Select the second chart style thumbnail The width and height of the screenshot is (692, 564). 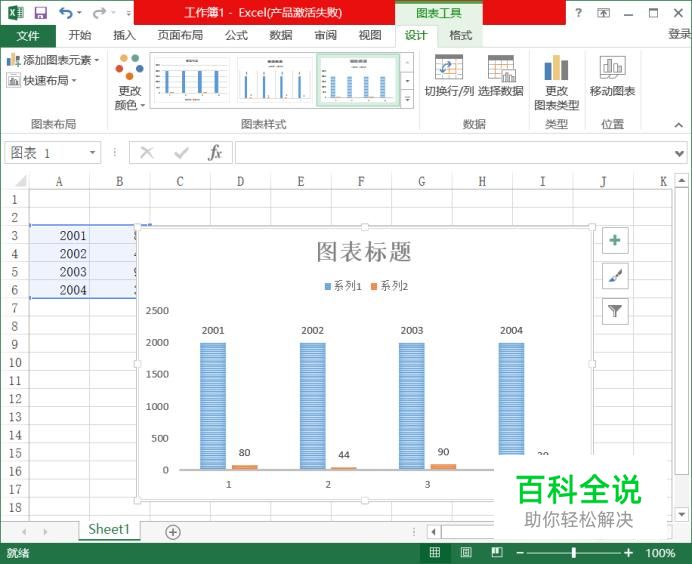pos(275,80)
